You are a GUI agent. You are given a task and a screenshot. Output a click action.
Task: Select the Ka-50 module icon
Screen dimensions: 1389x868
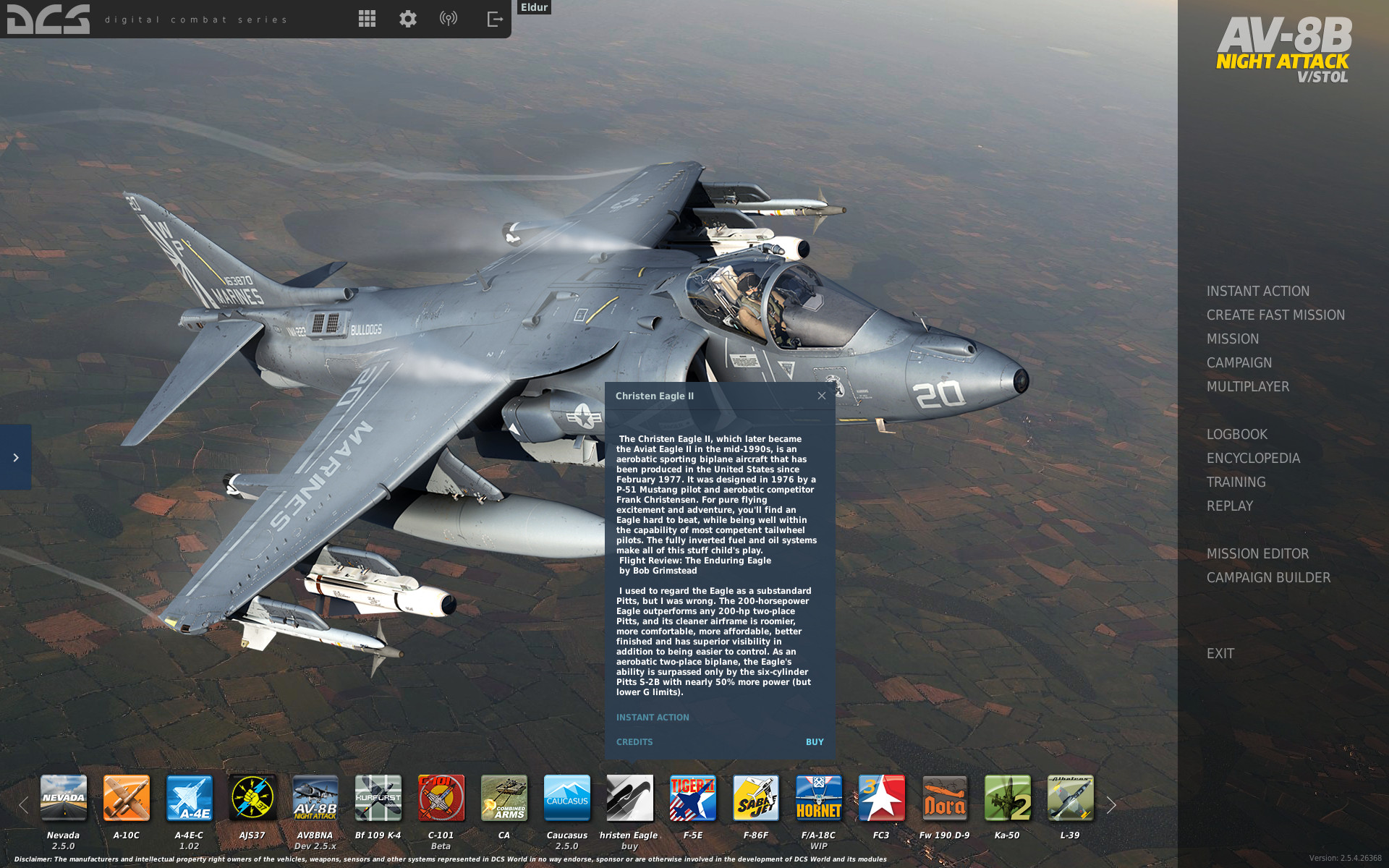coord(1008,798)
